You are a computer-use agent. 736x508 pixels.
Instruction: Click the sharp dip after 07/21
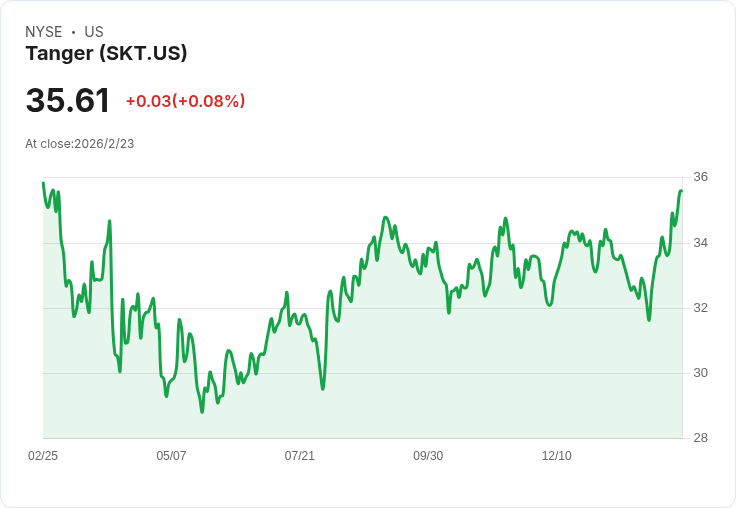323,389
